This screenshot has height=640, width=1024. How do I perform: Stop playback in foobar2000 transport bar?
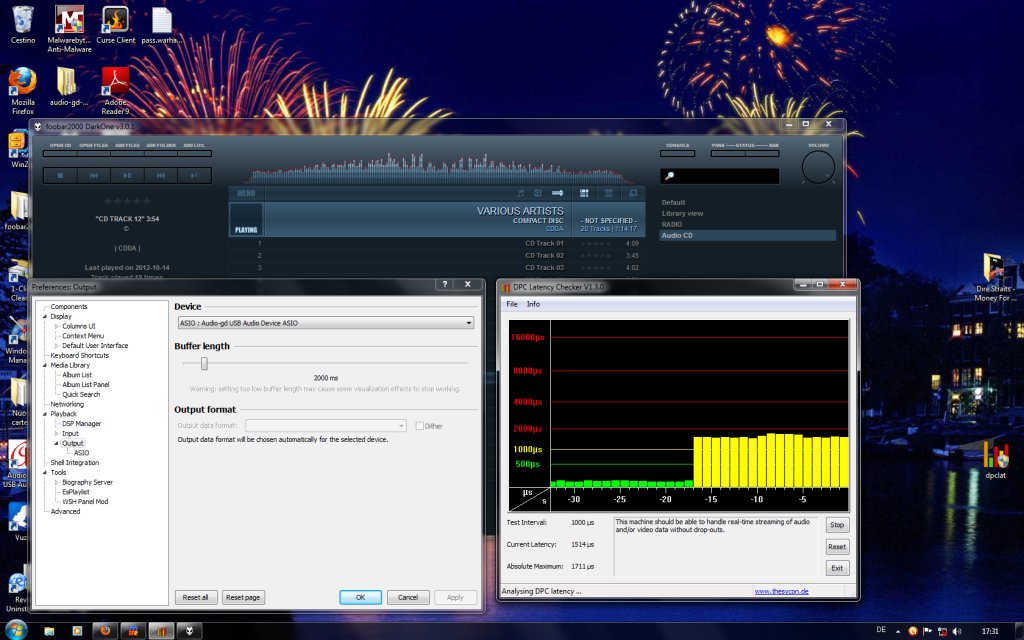[60, 175]
